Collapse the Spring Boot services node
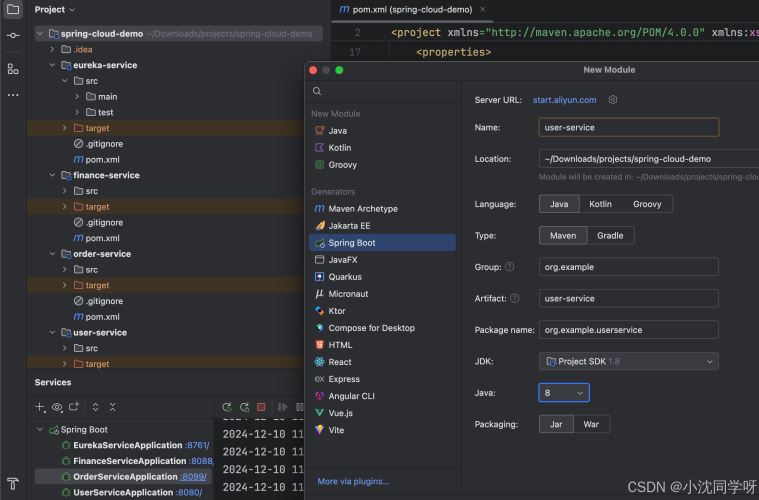The height and width of the screenshot is (500, 759). click(40, 430)
